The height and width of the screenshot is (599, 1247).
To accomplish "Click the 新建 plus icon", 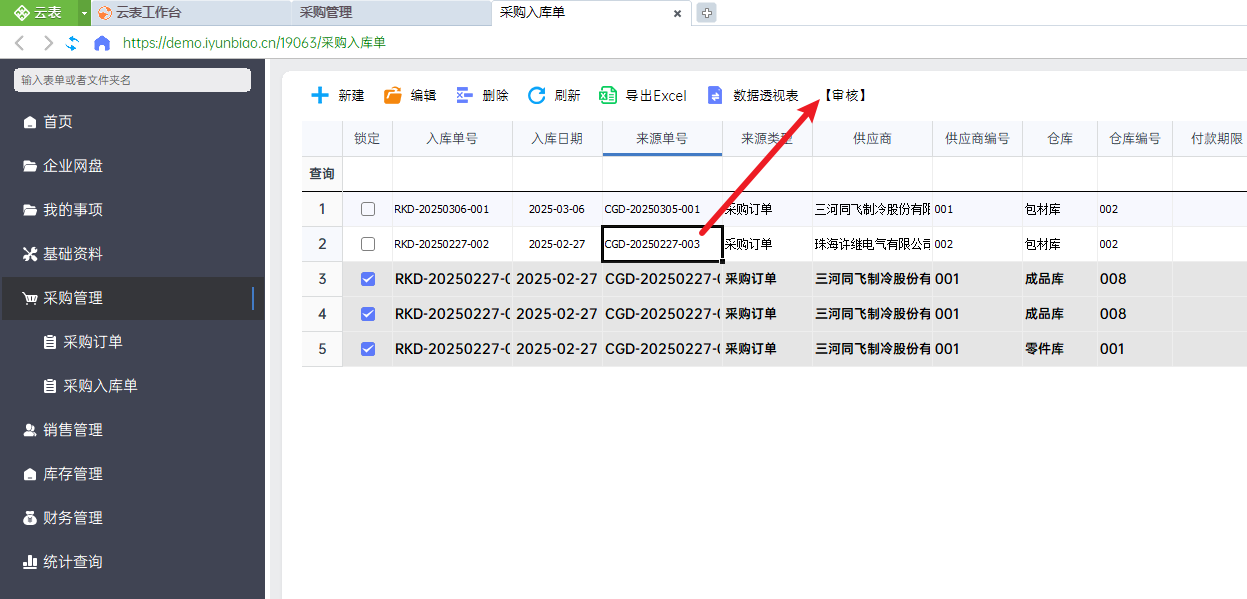I will (x=320, y=96).
